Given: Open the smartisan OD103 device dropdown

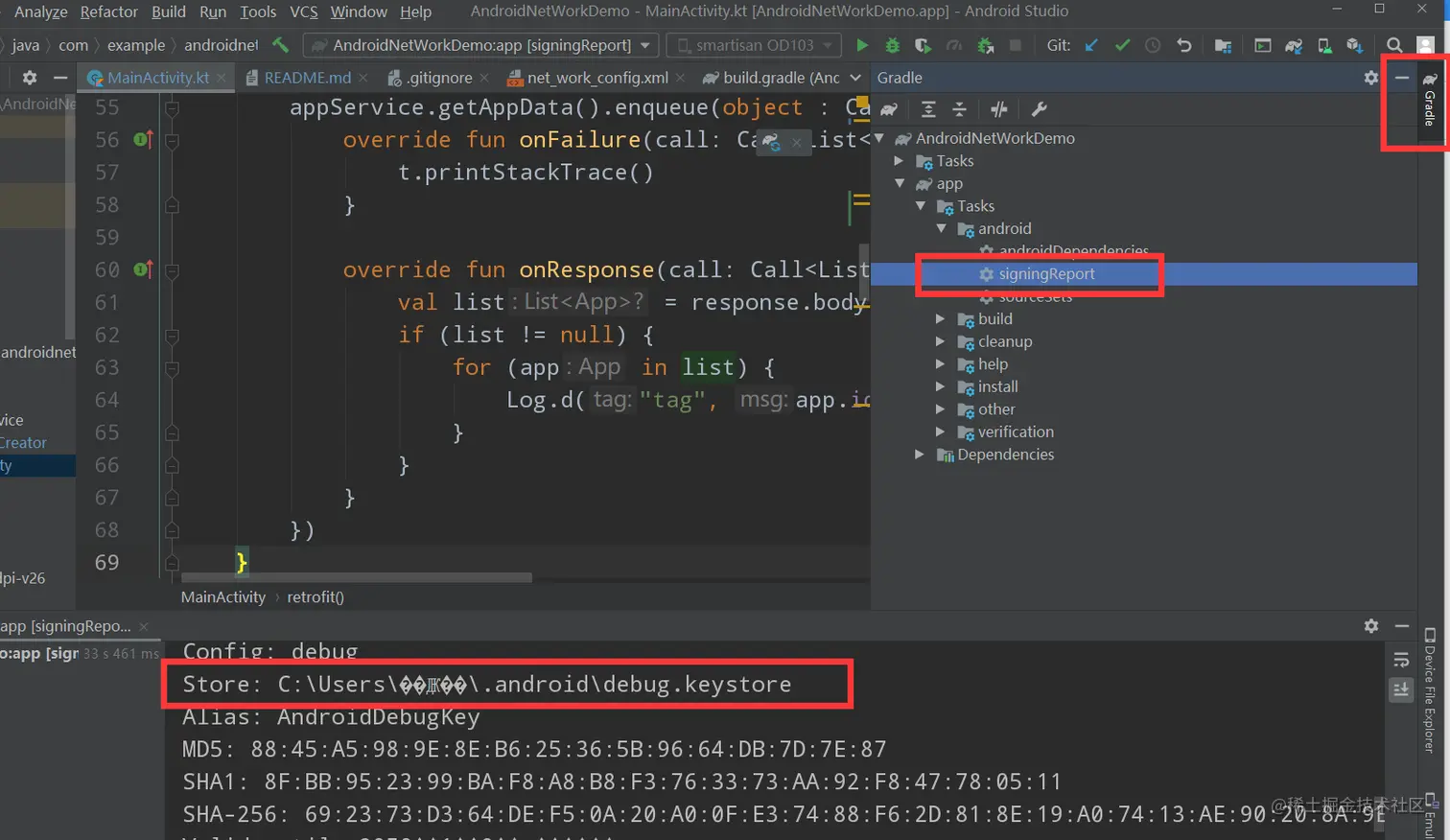Looking at the screenshot, I should (754, 45).
